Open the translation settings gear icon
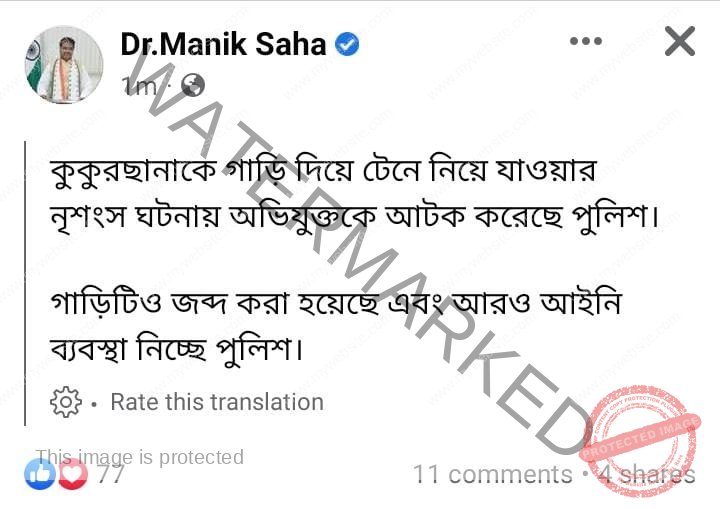 [x=66, y=402]
